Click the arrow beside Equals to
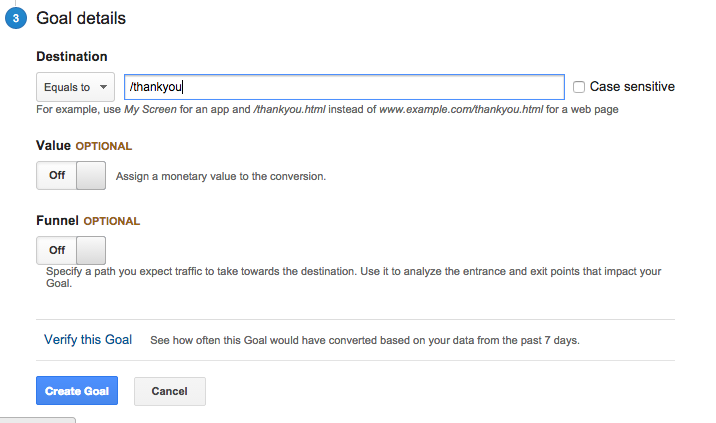Screen dimensions: 716x423 104,87
